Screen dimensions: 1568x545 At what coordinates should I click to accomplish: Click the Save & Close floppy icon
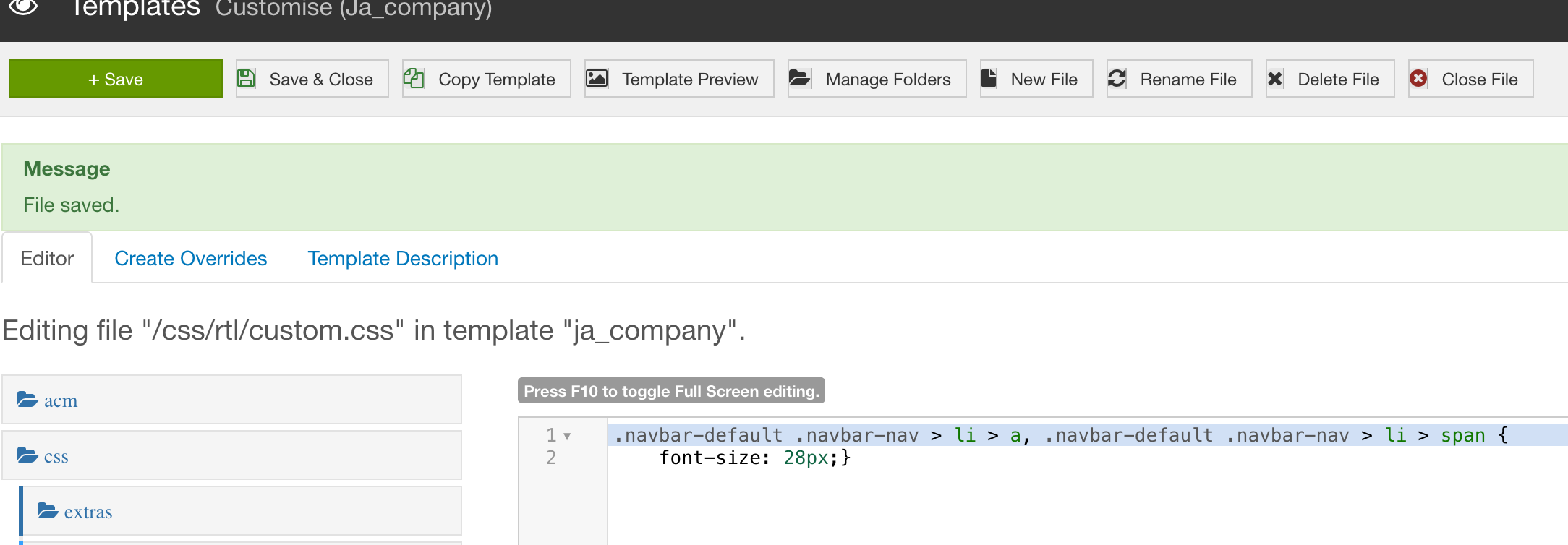247,79
